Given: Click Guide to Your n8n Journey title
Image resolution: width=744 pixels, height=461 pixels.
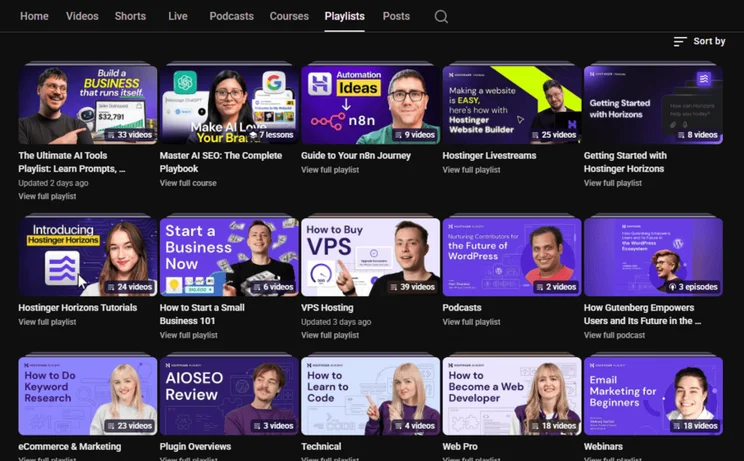Looking at the screenshot, I should tap(356, 156).
